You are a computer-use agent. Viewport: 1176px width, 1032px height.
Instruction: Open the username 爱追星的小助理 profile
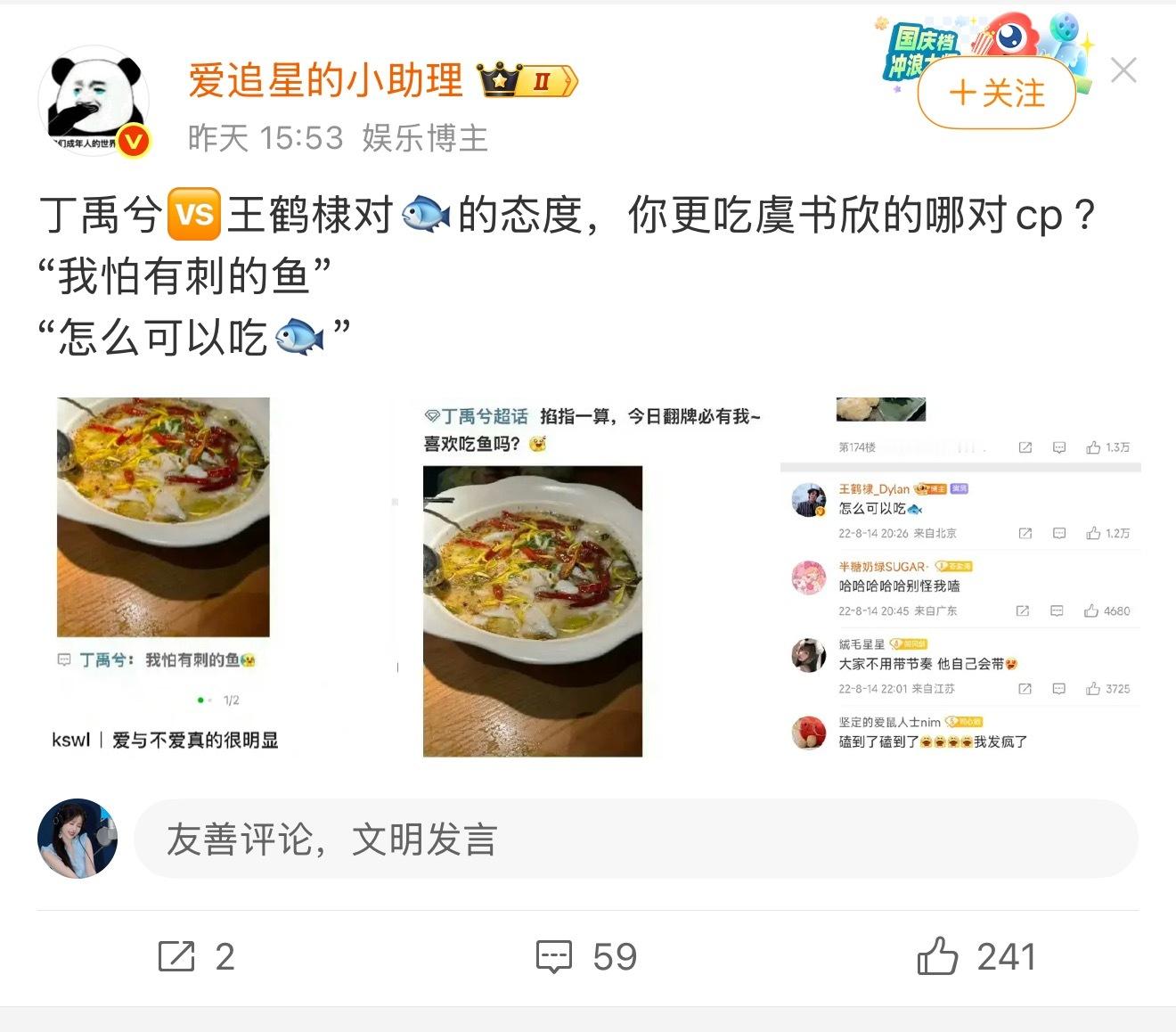coord(325,81)
